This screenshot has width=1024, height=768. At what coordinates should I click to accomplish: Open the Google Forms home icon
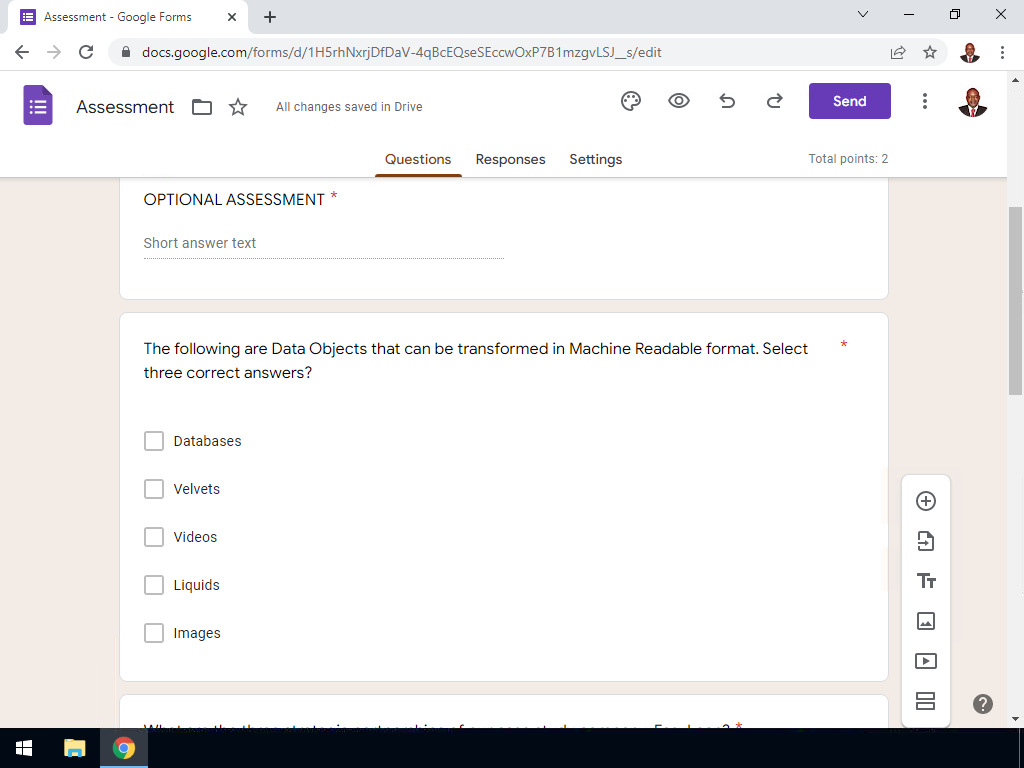[x=38, y=105]
